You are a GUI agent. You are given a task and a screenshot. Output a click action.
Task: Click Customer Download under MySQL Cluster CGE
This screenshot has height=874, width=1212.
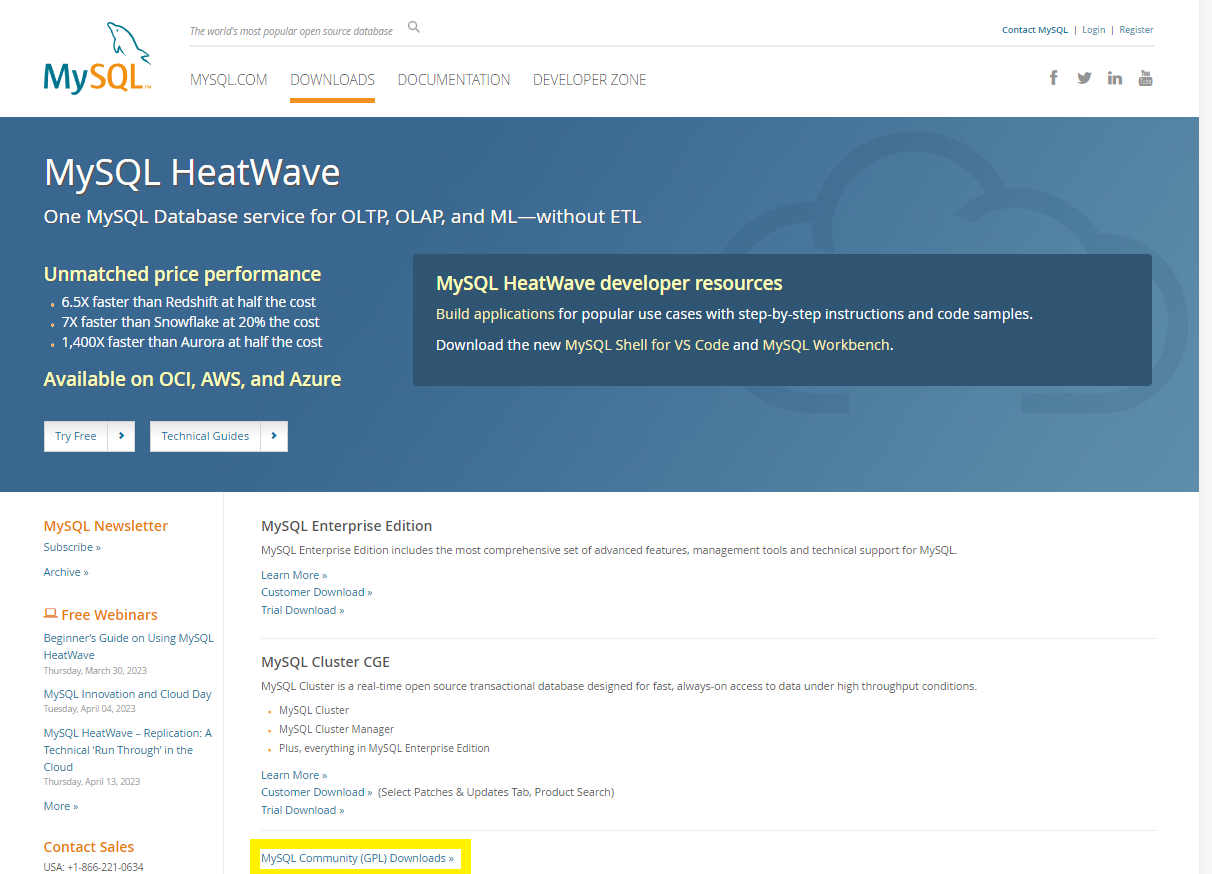tap(316, 792)
